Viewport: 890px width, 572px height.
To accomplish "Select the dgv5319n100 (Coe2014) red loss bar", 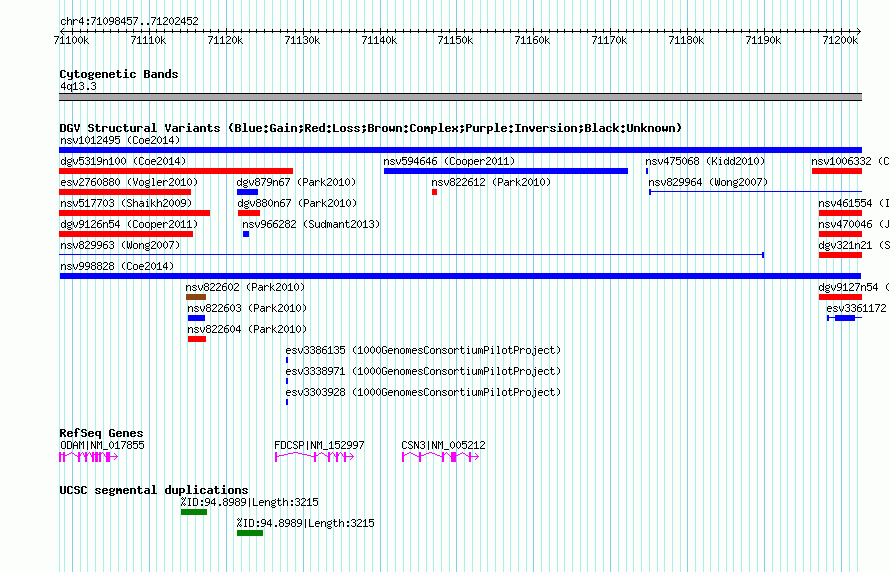I will coord(176,171).
